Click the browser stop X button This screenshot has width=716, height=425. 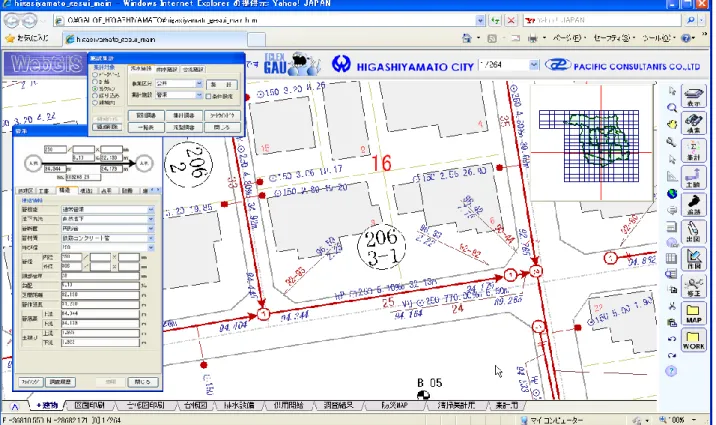pos(511,20)
